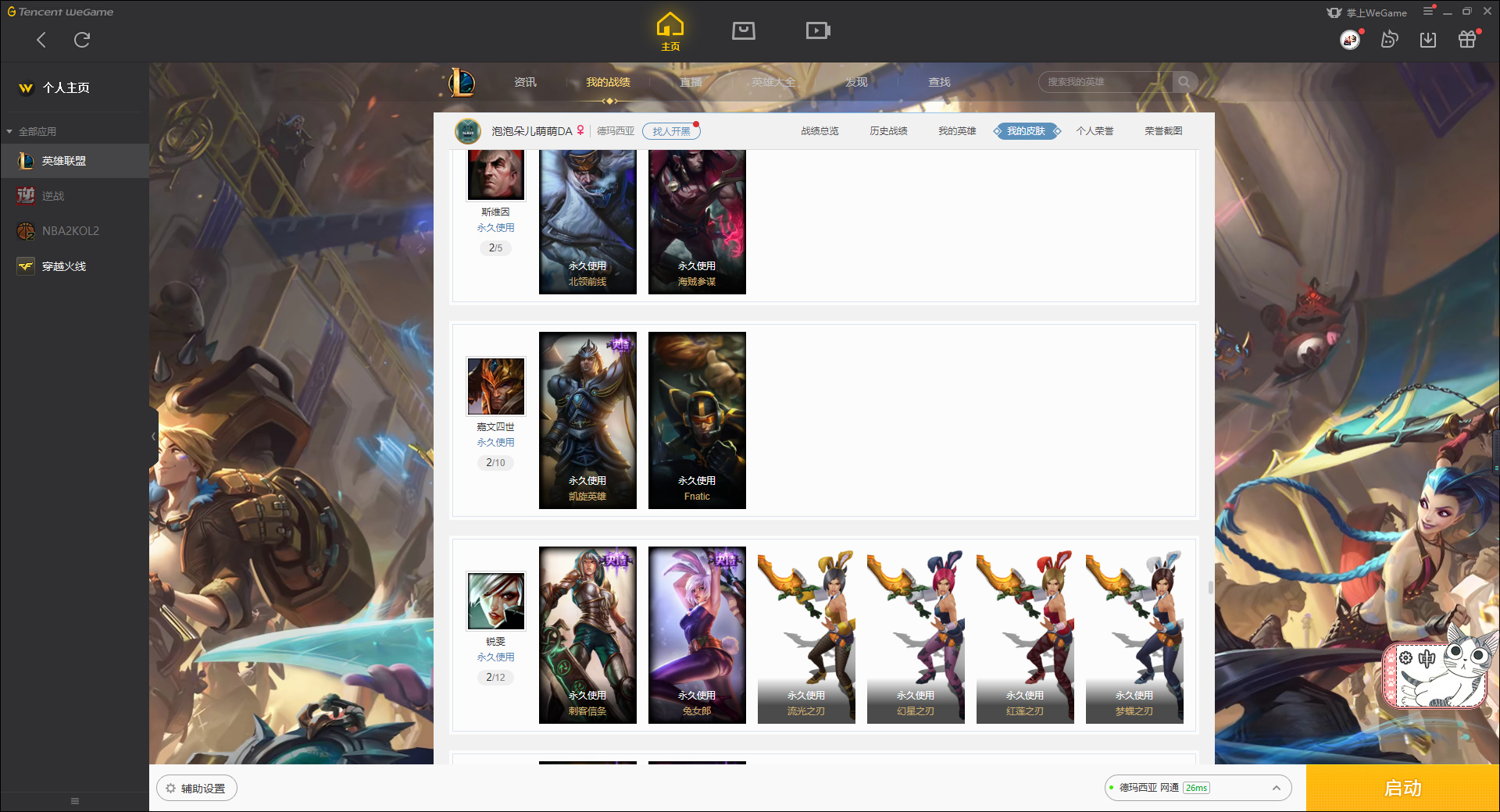This screenshot has width=1500, height=812.
Task: Select 逆战 in the sidebar
Action: 74,196
